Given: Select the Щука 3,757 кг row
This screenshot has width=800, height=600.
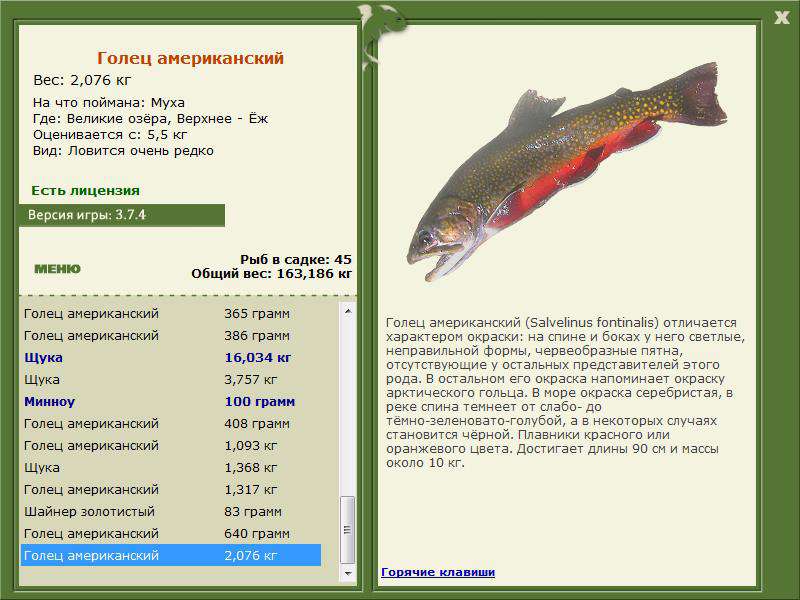Looking at the screenshot, I should point(171,379).
